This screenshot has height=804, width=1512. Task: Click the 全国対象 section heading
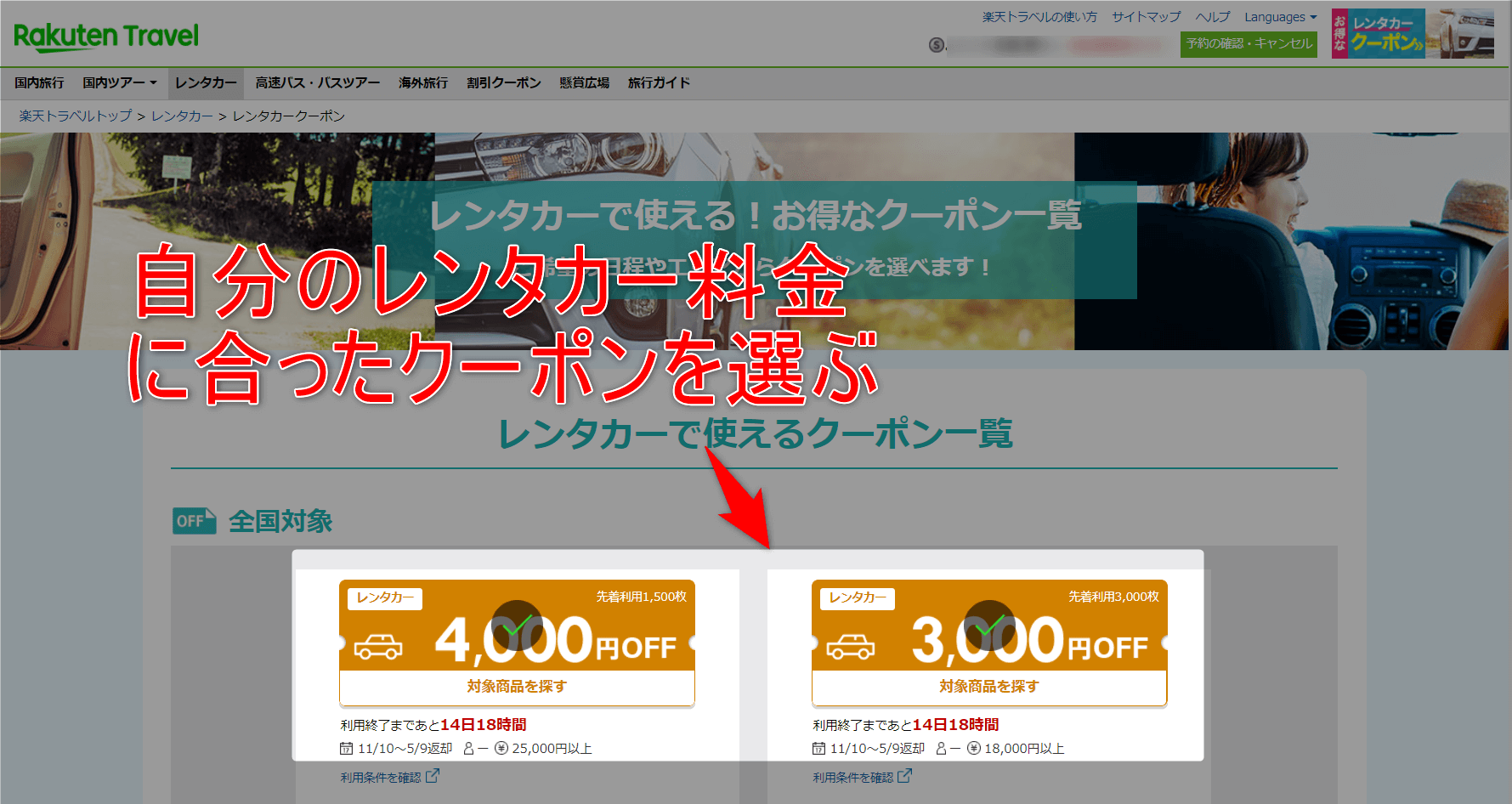[280, 521]
